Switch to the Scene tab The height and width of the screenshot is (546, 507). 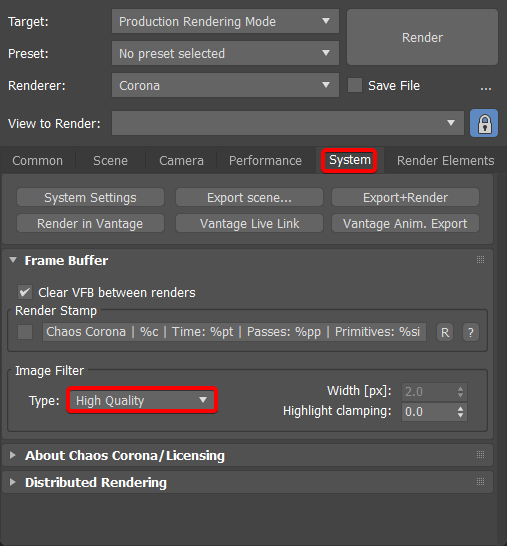(110, 161)
